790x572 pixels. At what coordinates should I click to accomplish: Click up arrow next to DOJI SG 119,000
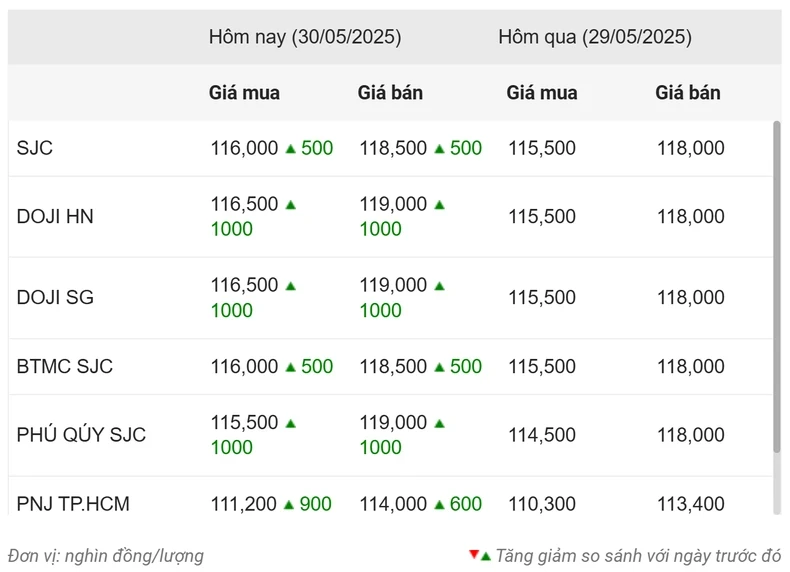(x=439, y=286)
